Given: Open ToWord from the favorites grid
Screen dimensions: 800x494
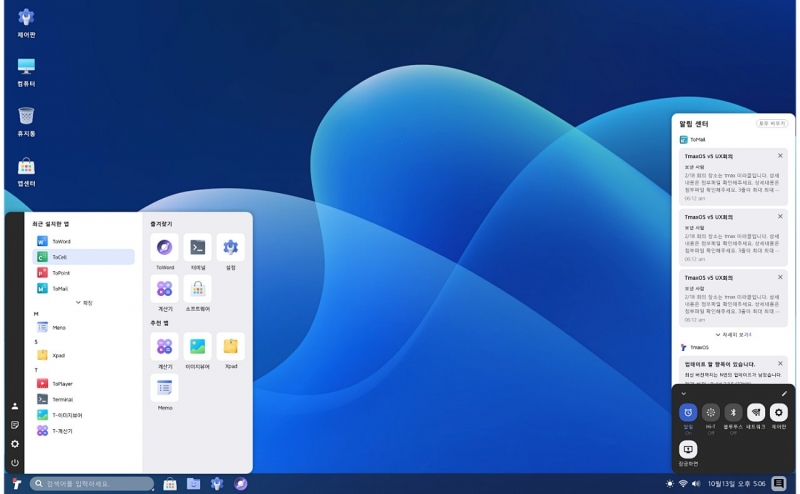Looking at the screenshot, I should (165, 248).
